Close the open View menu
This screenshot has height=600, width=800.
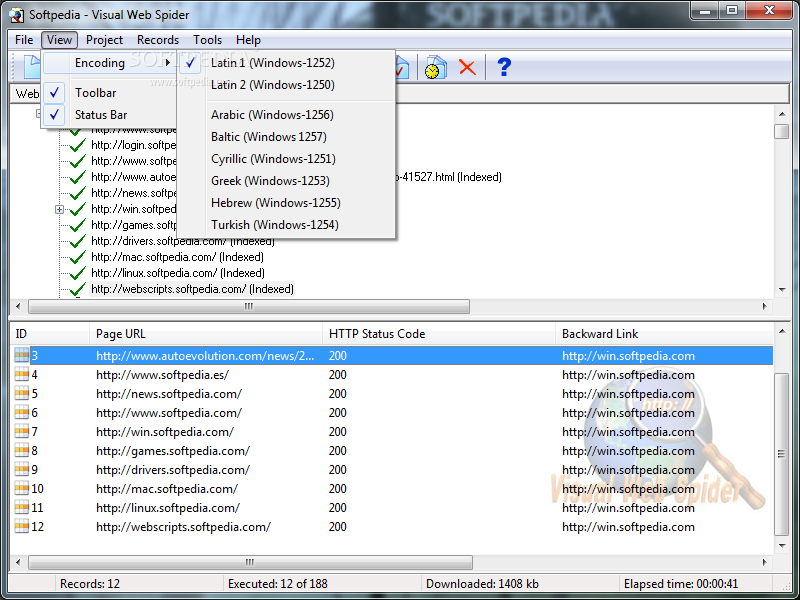coord(59,40)
